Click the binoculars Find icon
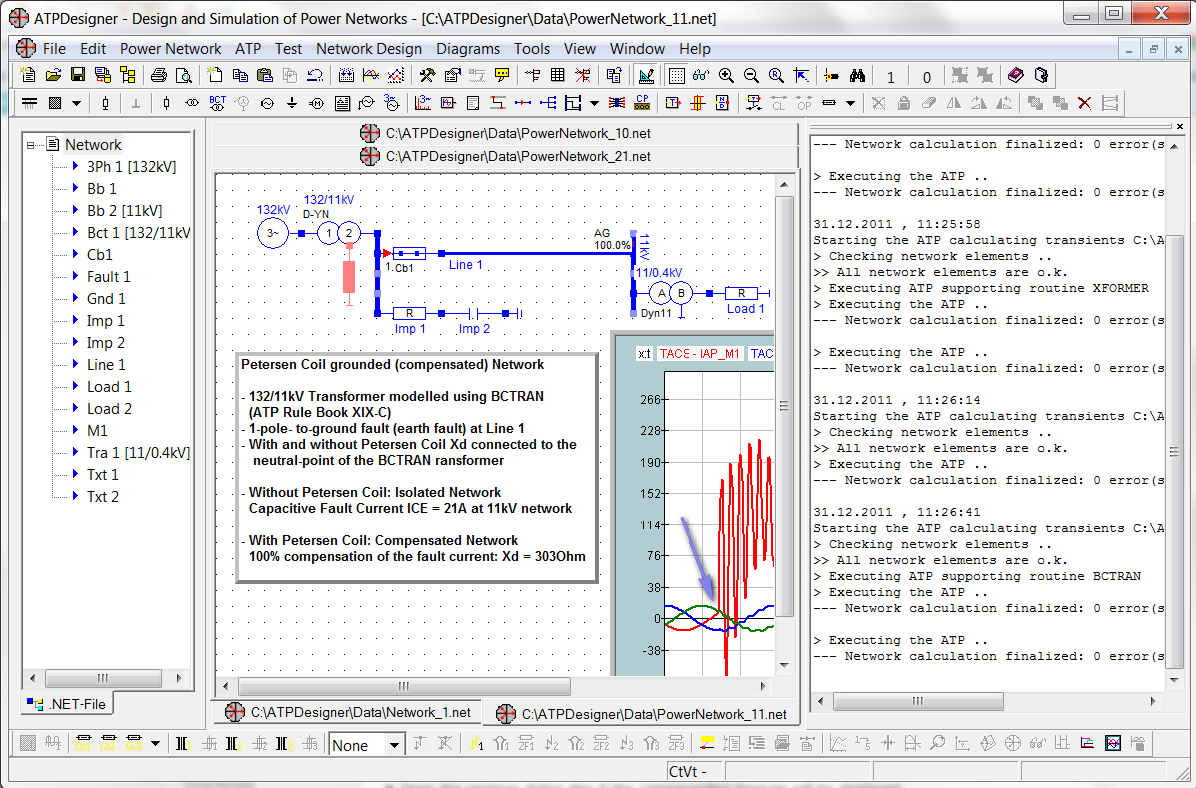This screenshot has height=788, width=1196. (857, 75)
